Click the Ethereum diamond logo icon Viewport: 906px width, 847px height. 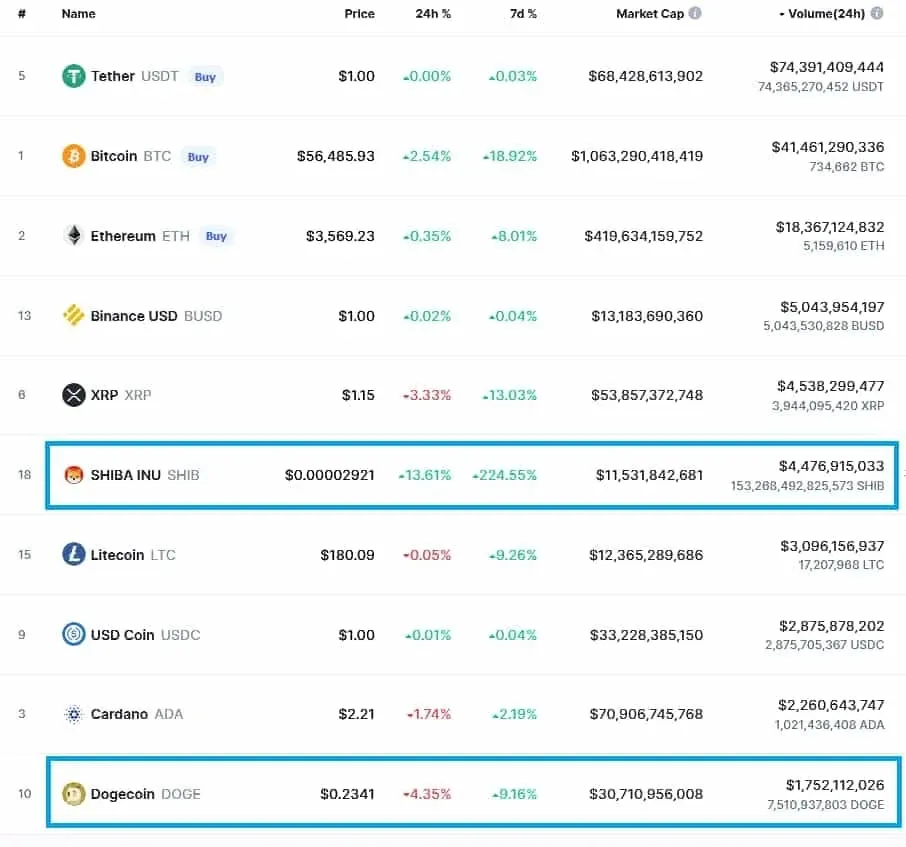pyautogui.click(x=73, y=236)
